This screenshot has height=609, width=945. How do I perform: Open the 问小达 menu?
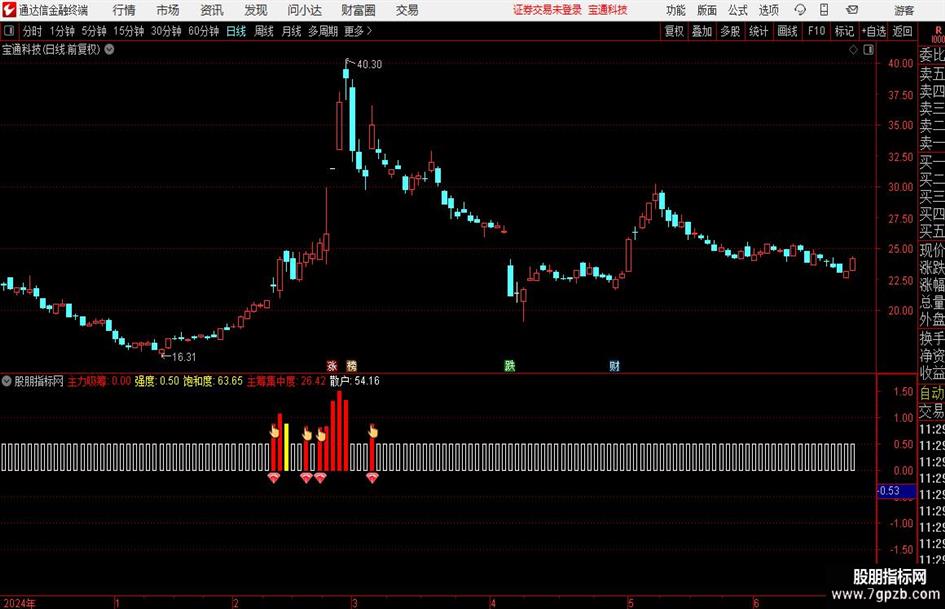click(304, 10)
